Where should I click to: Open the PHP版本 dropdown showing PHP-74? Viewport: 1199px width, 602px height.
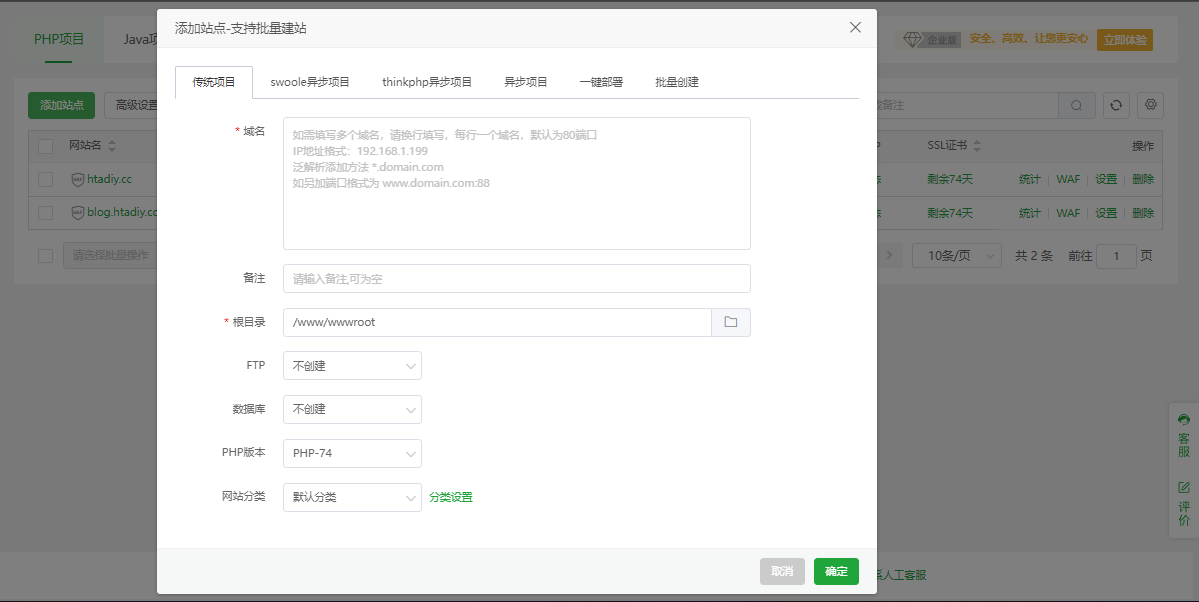[352, 453]
